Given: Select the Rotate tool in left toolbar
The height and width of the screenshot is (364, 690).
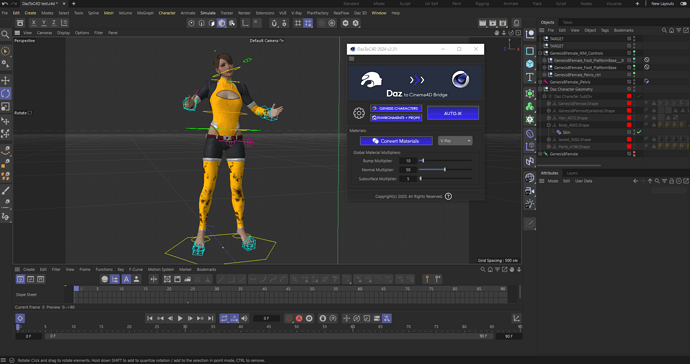Looking at the screenshot, I should click(x=5, y=93).
